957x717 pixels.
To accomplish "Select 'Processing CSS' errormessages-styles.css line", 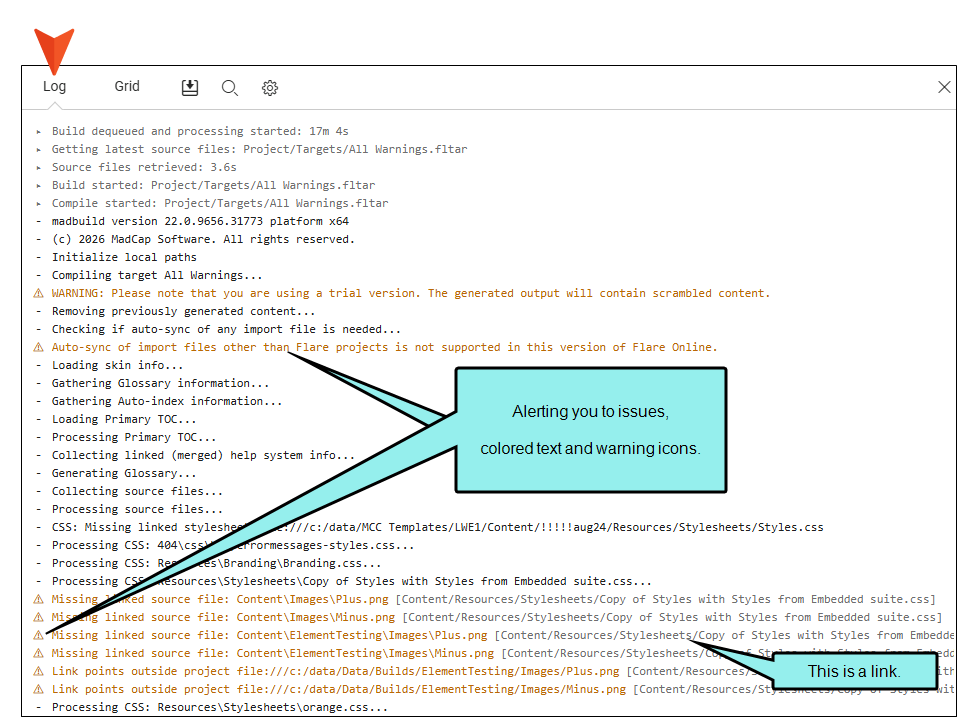I will (x=233, y=546).
